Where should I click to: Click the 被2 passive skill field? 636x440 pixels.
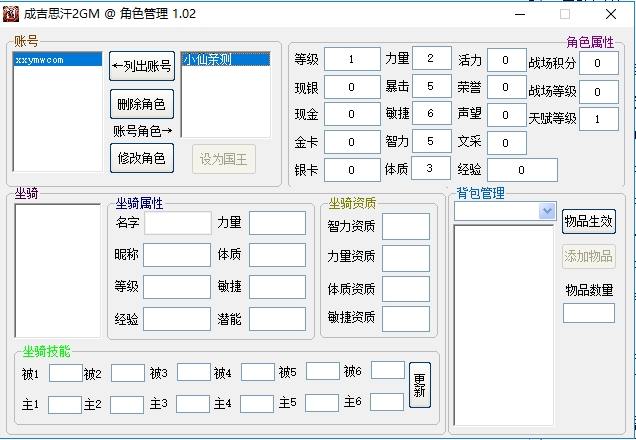coord(128,373)
